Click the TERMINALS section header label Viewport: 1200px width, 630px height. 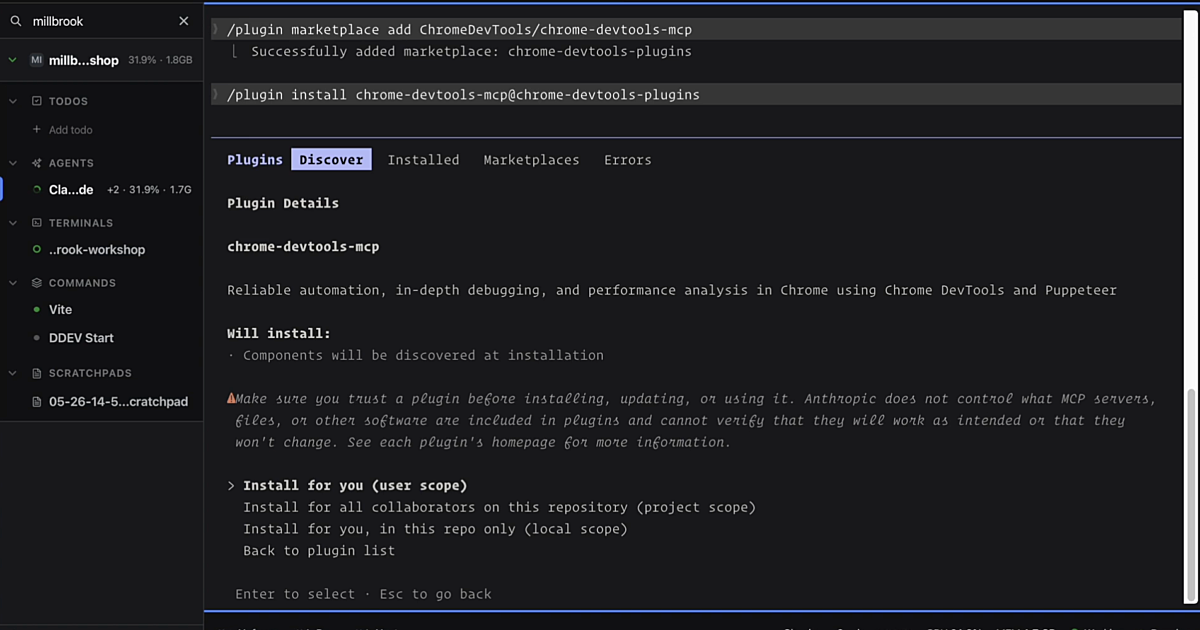(x=81, y=223)
